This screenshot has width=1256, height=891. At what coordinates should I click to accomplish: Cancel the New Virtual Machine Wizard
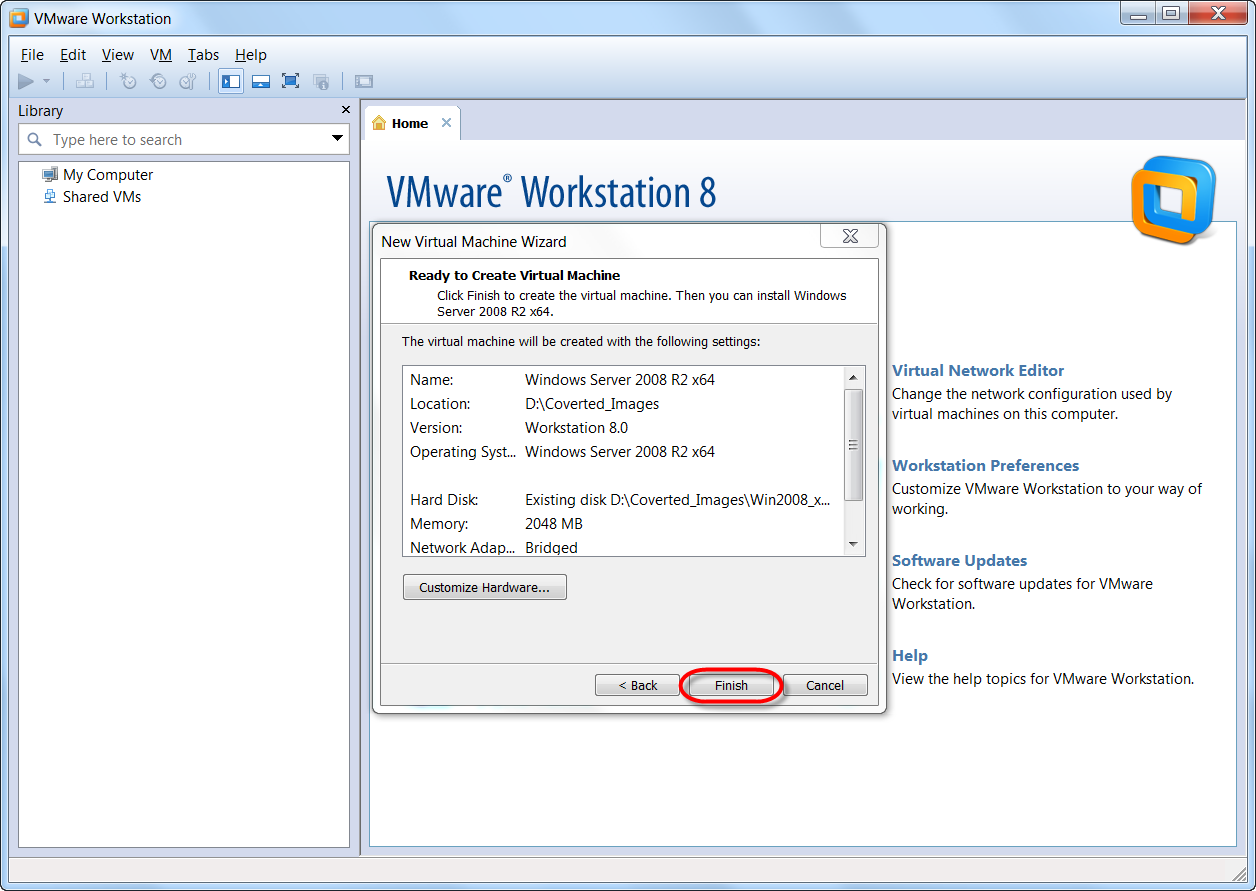click(825, 685)
